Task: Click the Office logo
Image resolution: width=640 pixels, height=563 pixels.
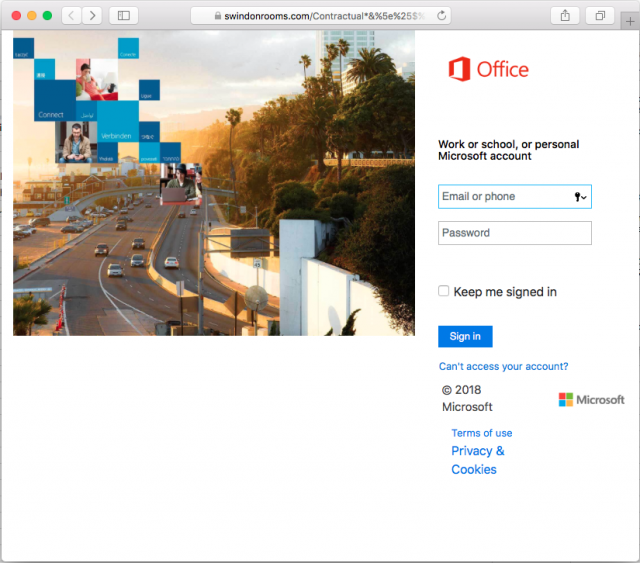Action: coord(489,69)
